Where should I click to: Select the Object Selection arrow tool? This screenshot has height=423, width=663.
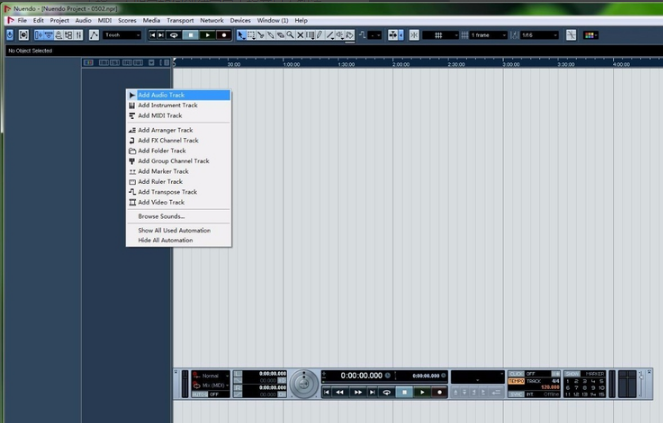[238, 35]
